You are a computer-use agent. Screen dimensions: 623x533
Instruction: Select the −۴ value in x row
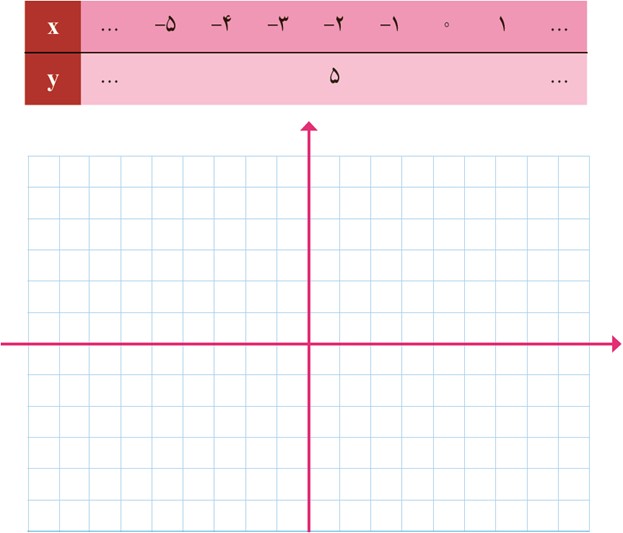221,25
